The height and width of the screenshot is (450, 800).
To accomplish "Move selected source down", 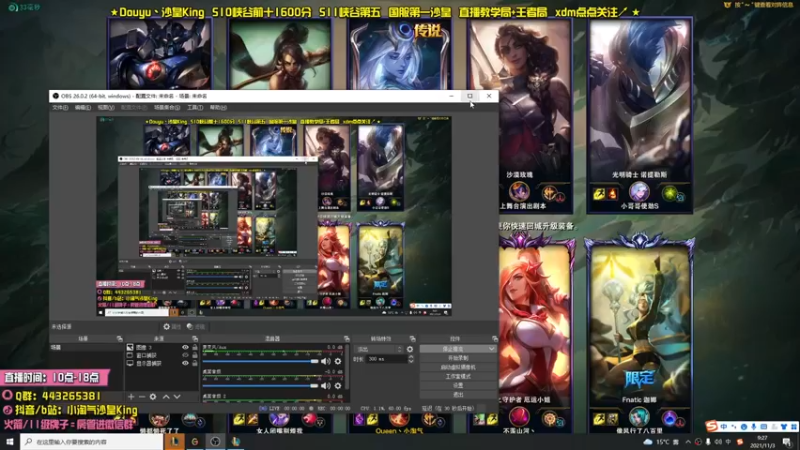I will tap(177, 396).
